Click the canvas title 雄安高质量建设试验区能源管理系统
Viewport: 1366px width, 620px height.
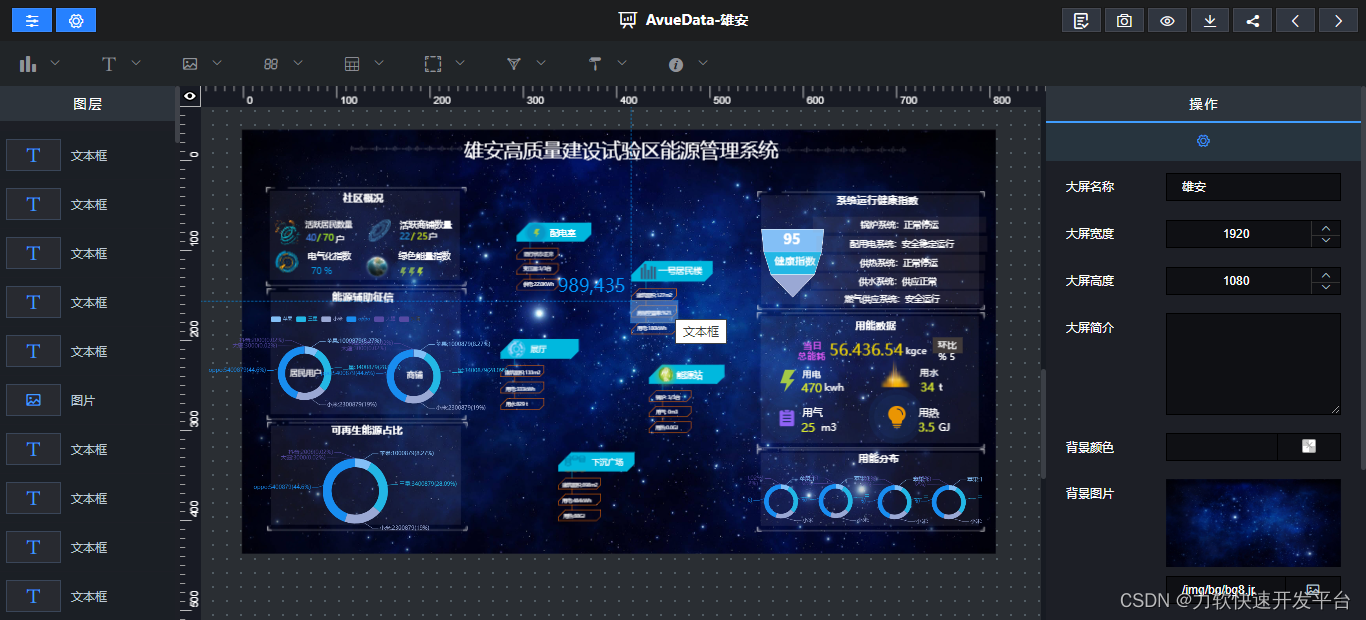[x=621, y=151]
